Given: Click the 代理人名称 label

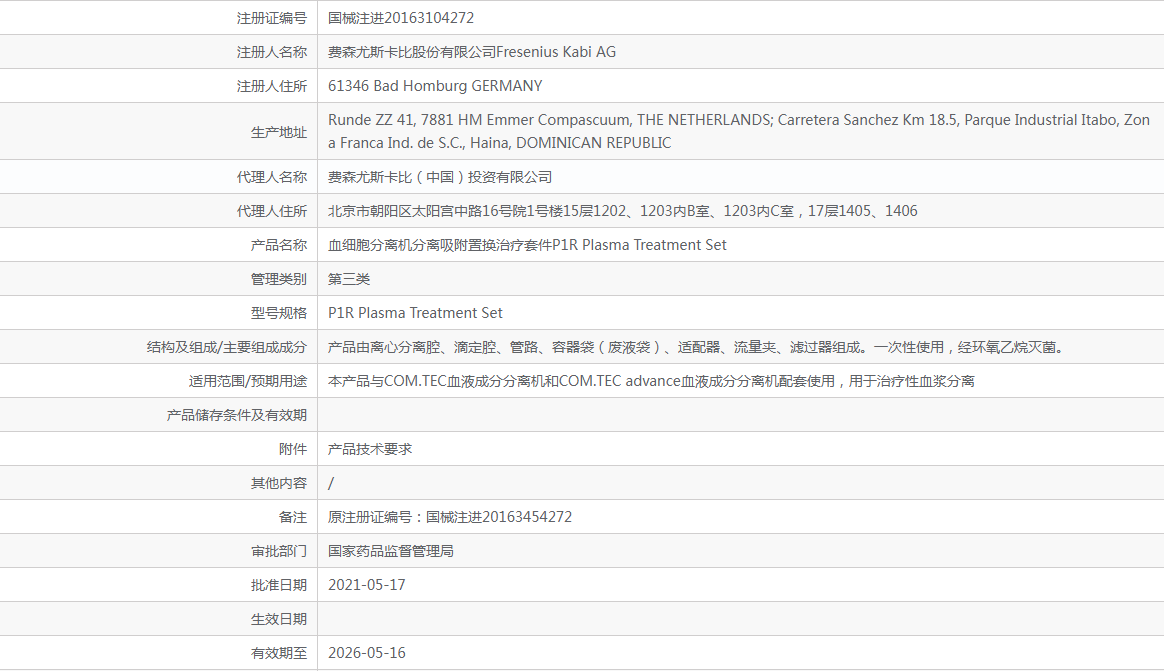Looking at the screenshot, I should (271, 177).
